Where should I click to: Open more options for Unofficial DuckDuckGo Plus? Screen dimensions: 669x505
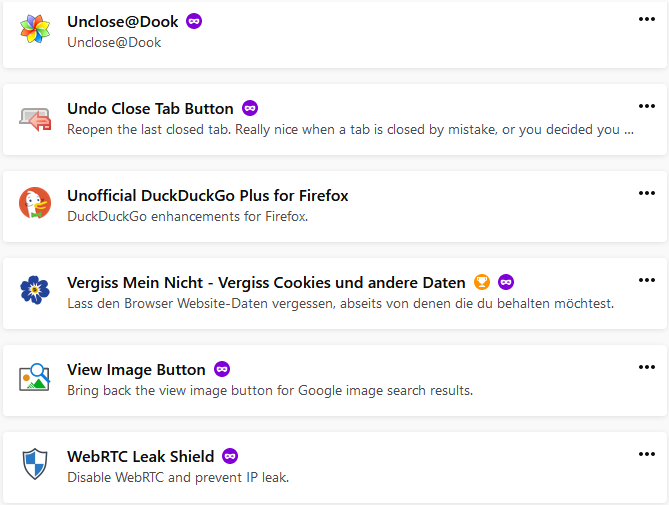coord(646,192)
